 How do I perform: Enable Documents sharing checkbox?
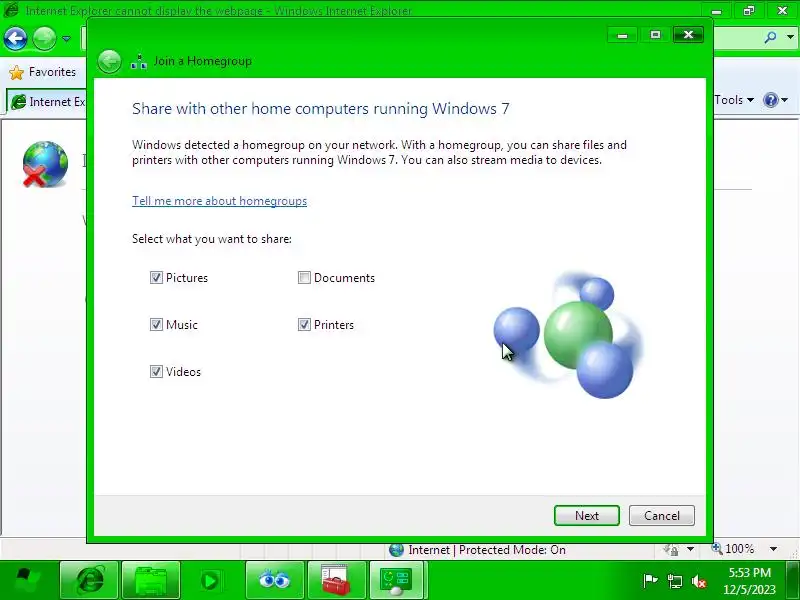pos(304,278)
